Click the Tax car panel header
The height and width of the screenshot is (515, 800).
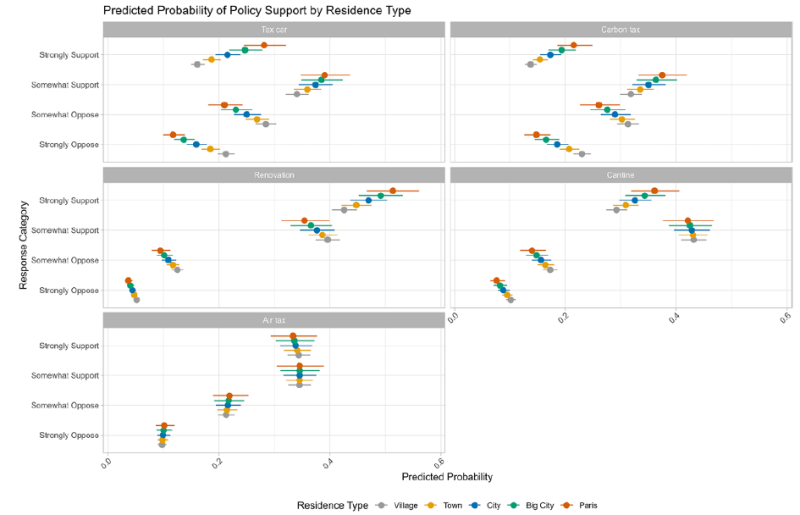[272, 30]
